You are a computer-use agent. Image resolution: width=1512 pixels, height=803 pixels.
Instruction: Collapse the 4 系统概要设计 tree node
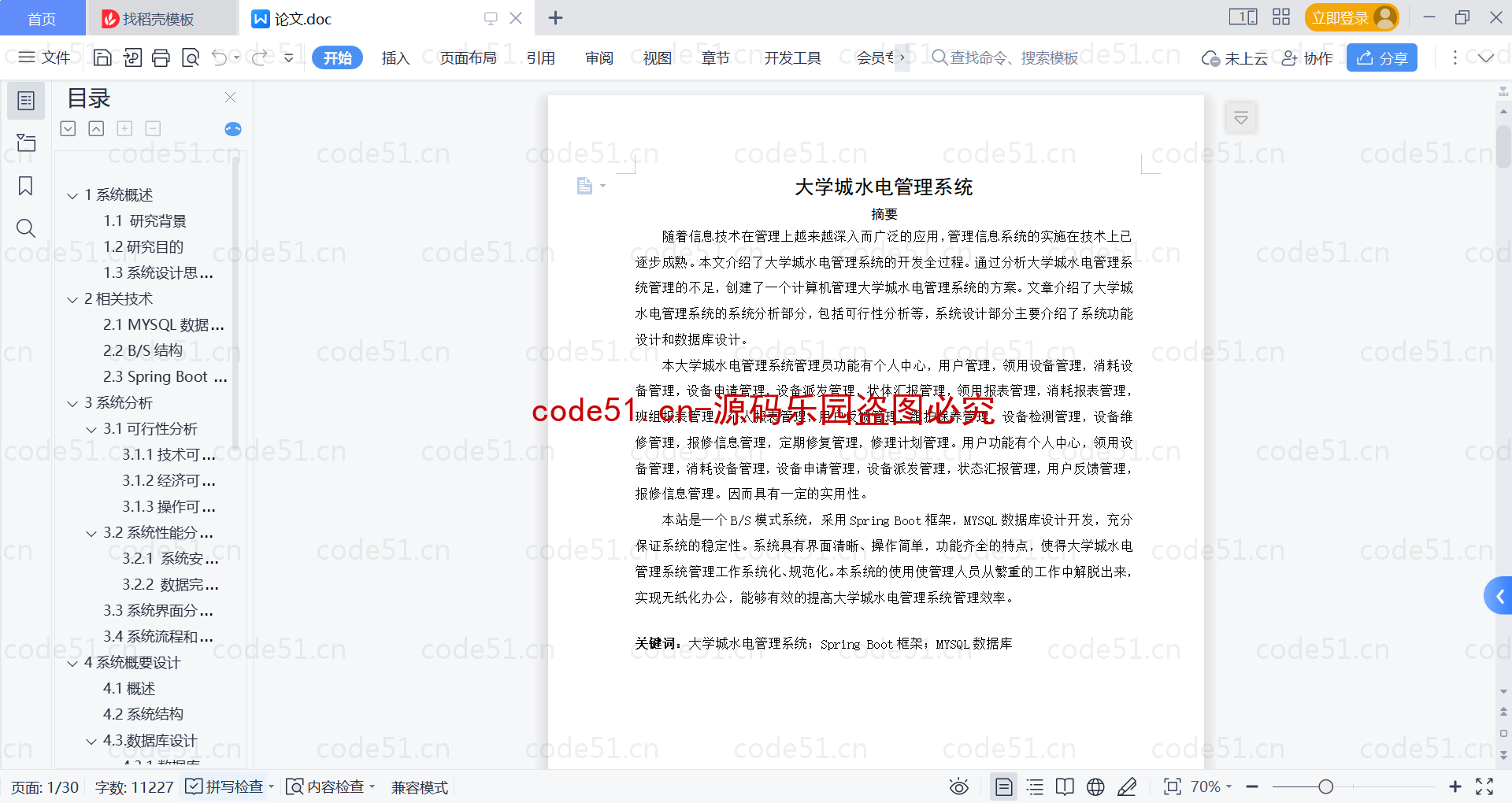72,663
